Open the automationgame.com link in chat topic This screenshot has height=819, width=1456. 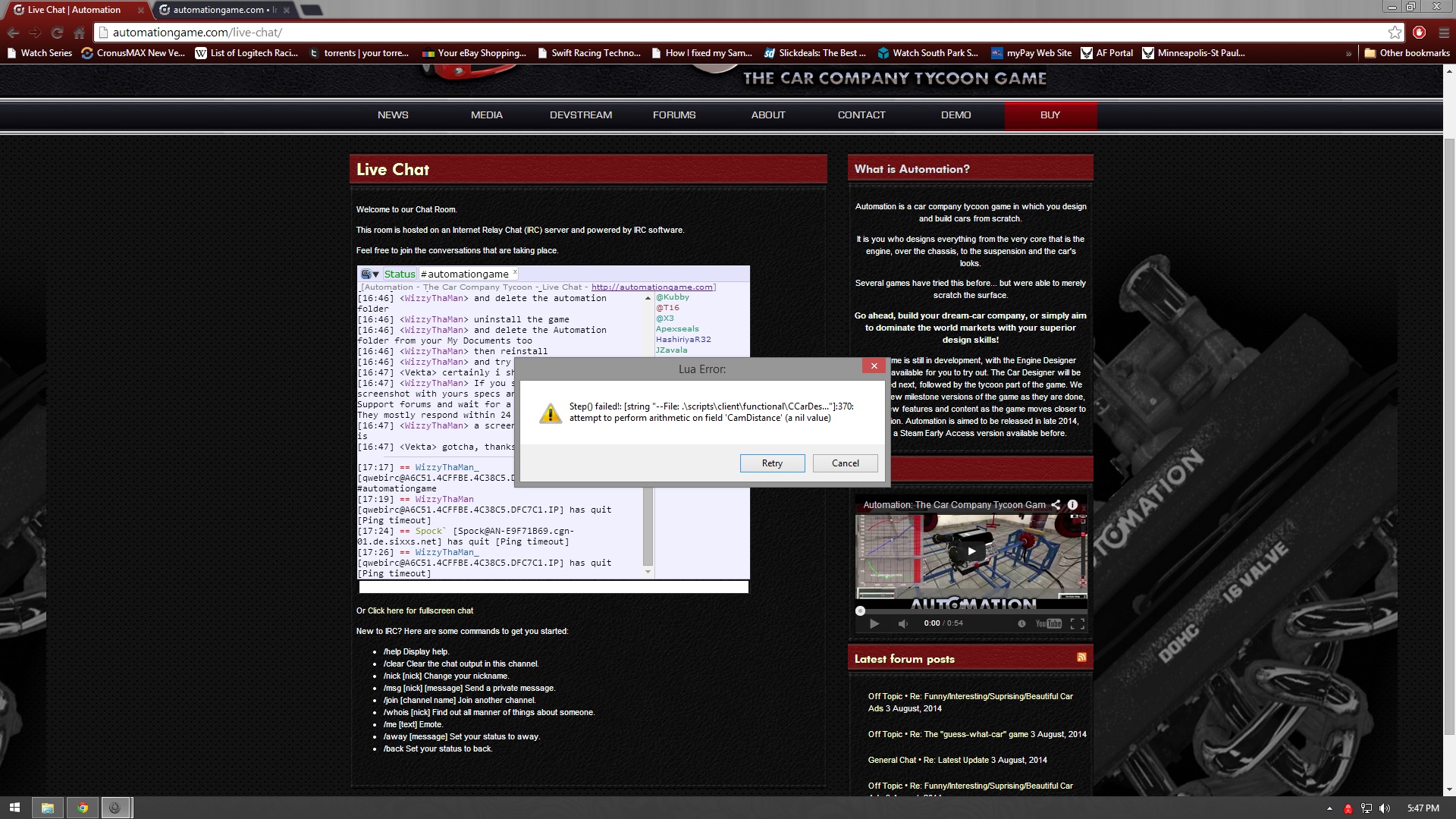(x=652, y=287)
